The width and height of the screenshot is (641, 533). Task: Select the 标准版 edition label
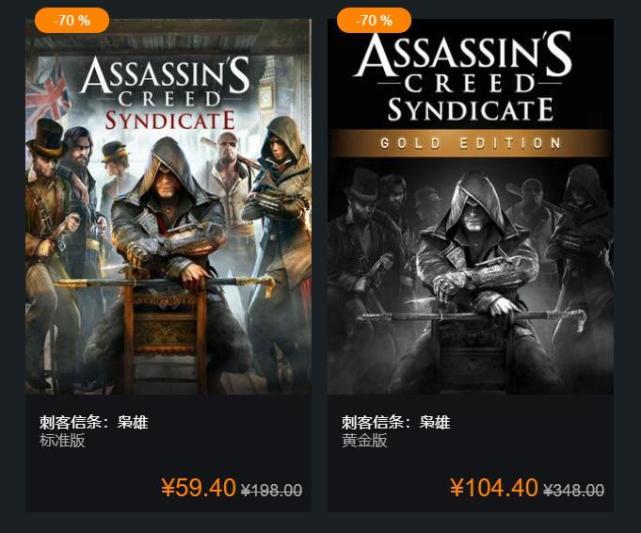click(x=62, y=441)
